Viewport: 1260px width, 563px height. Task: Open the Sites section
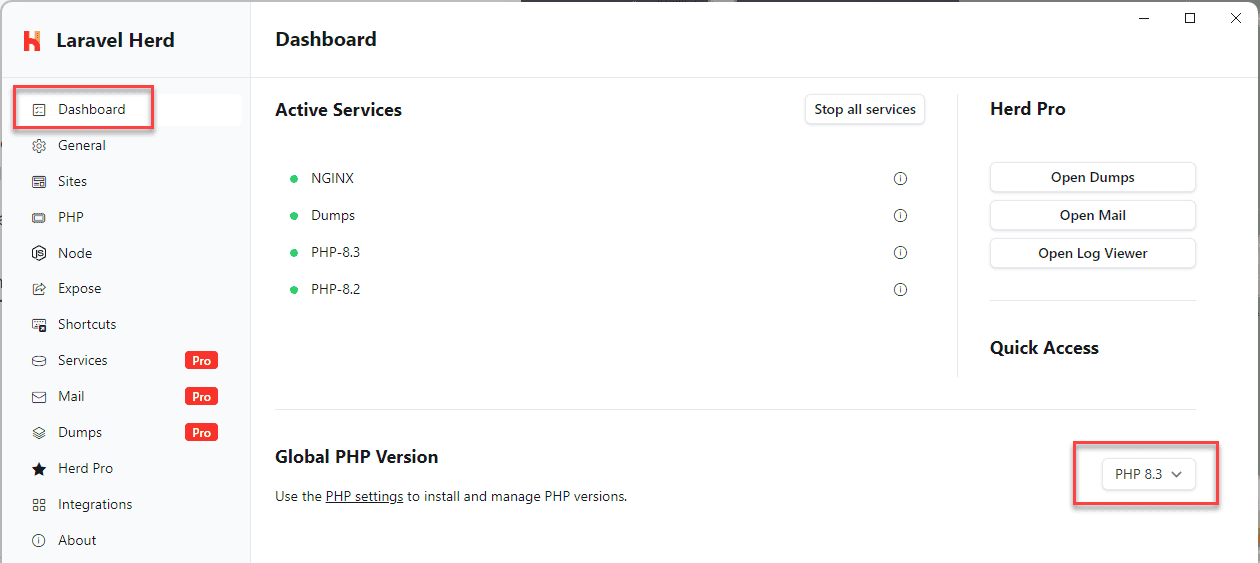72,182
